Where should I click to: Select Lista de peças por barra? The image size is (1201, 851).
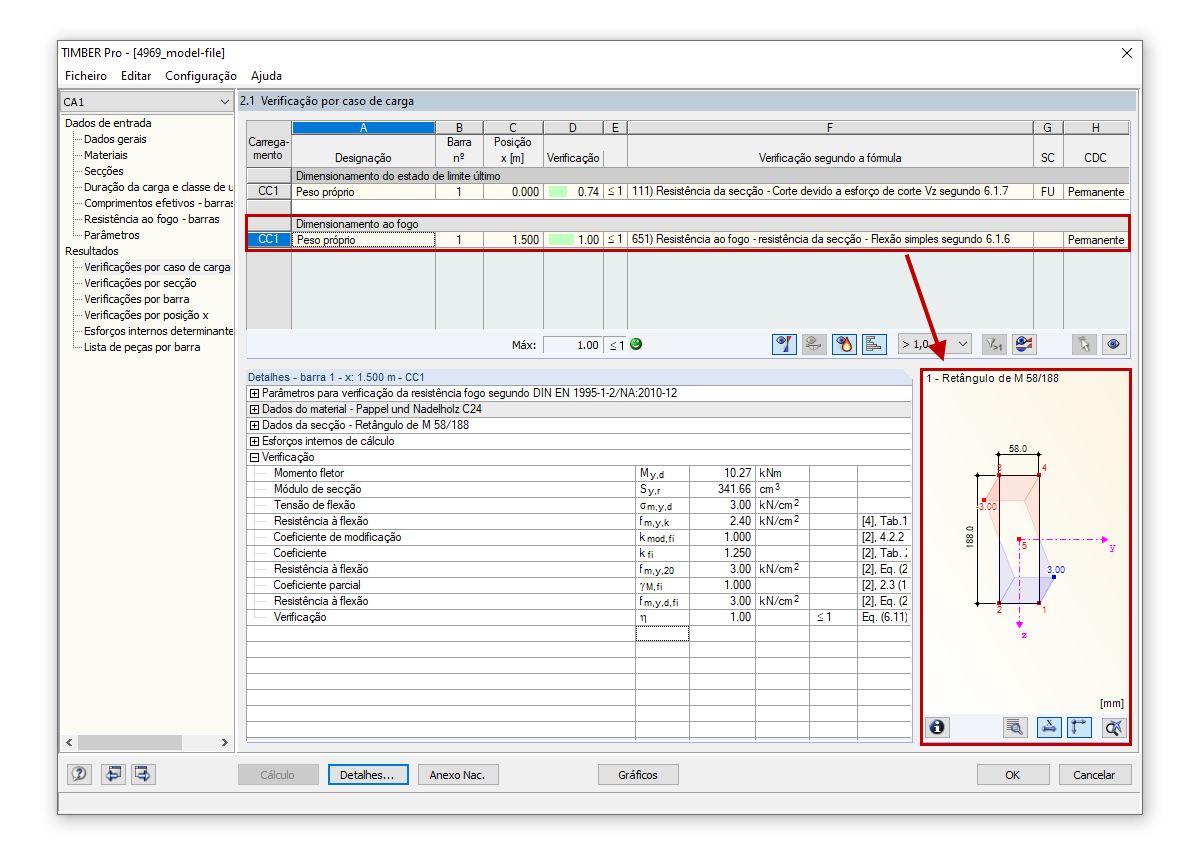142,347
